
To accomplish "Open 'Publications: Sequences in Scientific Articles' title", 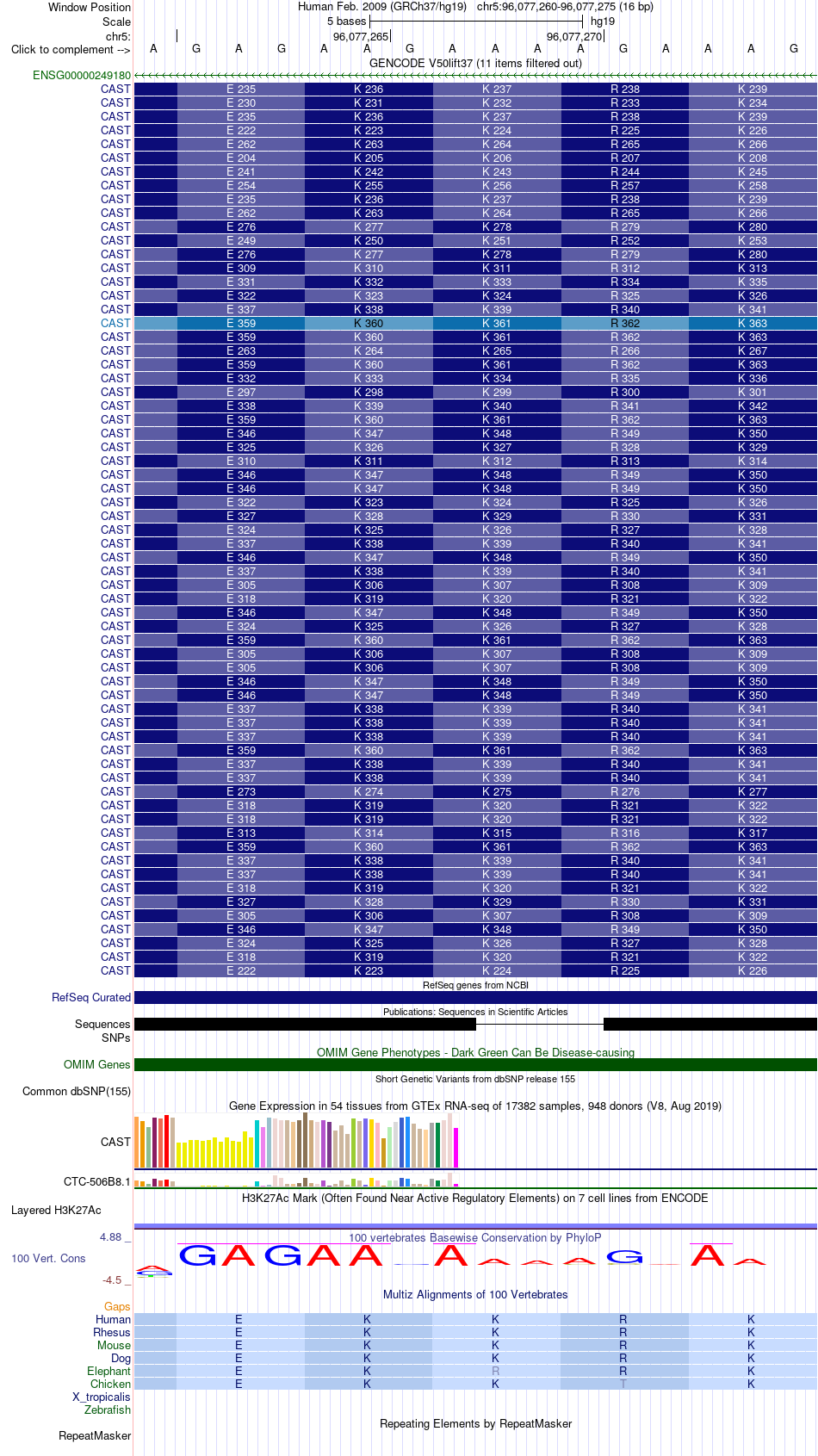I will pos(475,1012).
